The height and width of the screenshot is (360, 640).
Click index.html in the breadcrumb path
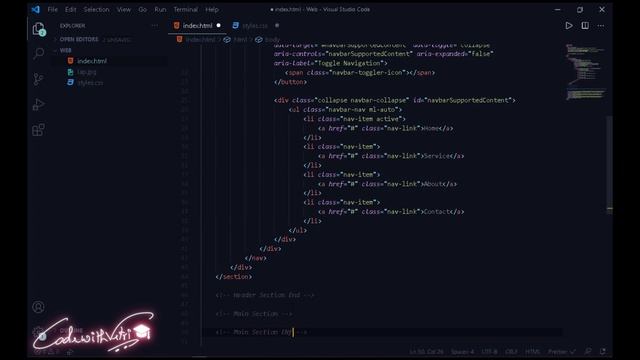200,40
